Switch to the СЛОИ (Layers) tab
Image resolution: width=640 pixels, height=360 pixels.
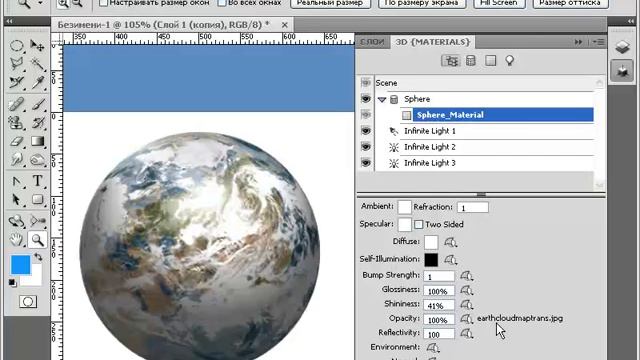pos(372,42)
